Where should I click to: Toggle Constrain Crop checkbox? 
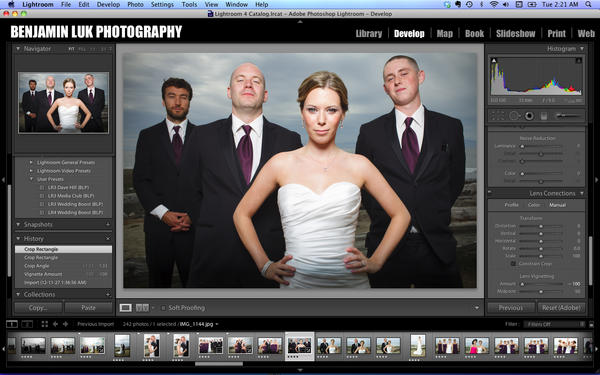click(x=513, y=264)
